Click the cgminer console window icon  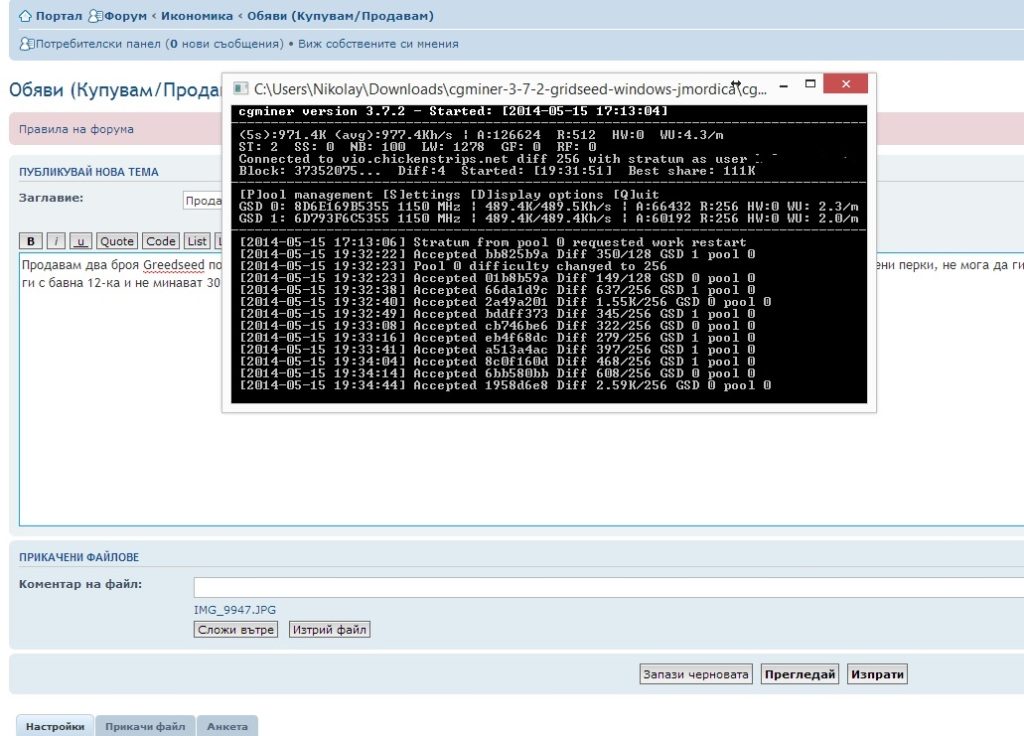[x=241, y=88]
